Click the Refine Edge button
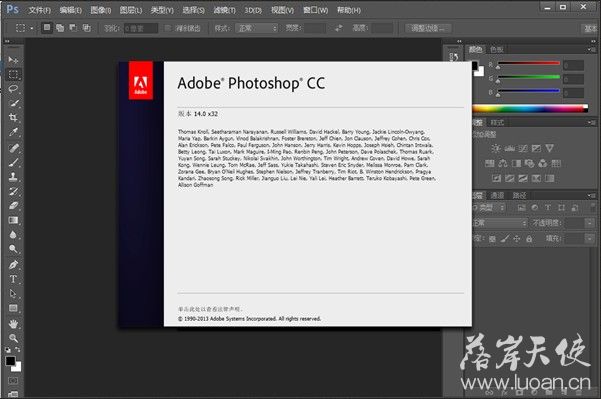601x399 pixels. pos(428,28)
